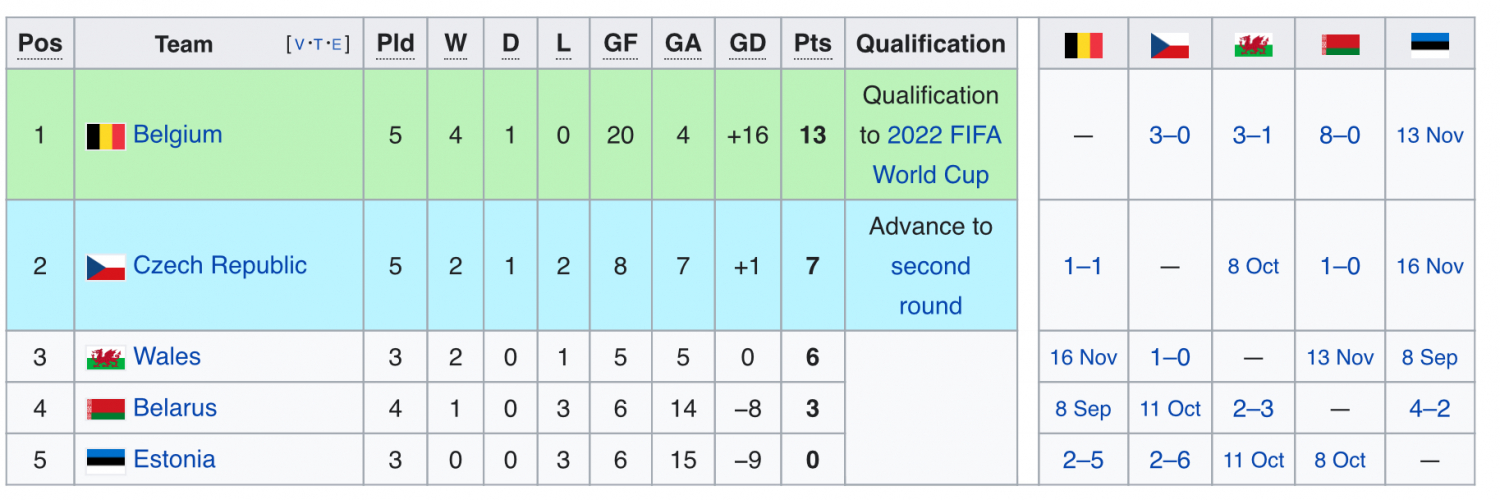This screenshot has height=500, width=1500.
Task: Click the Wales flag in the team column
Action: click(105, 358)
